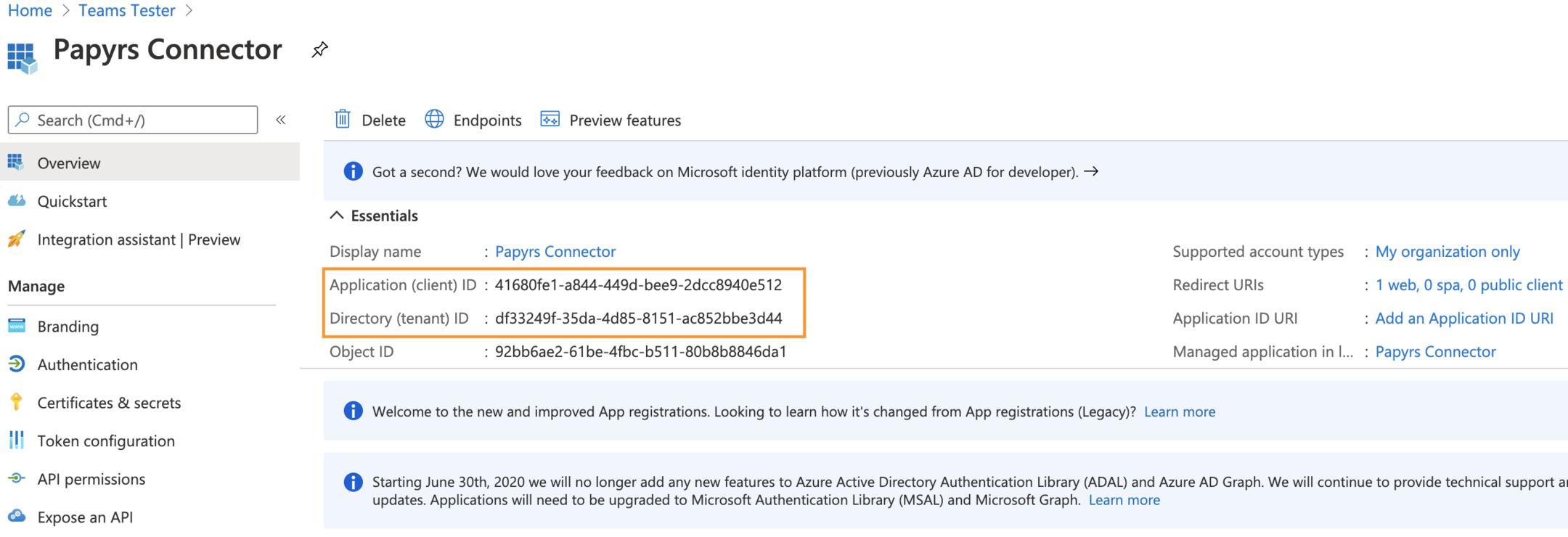Image resolution: width=1568 pixels, height=537 pixels.
Task: Click Delete button label
Action: pyautogui.click(x=383, y=120)
